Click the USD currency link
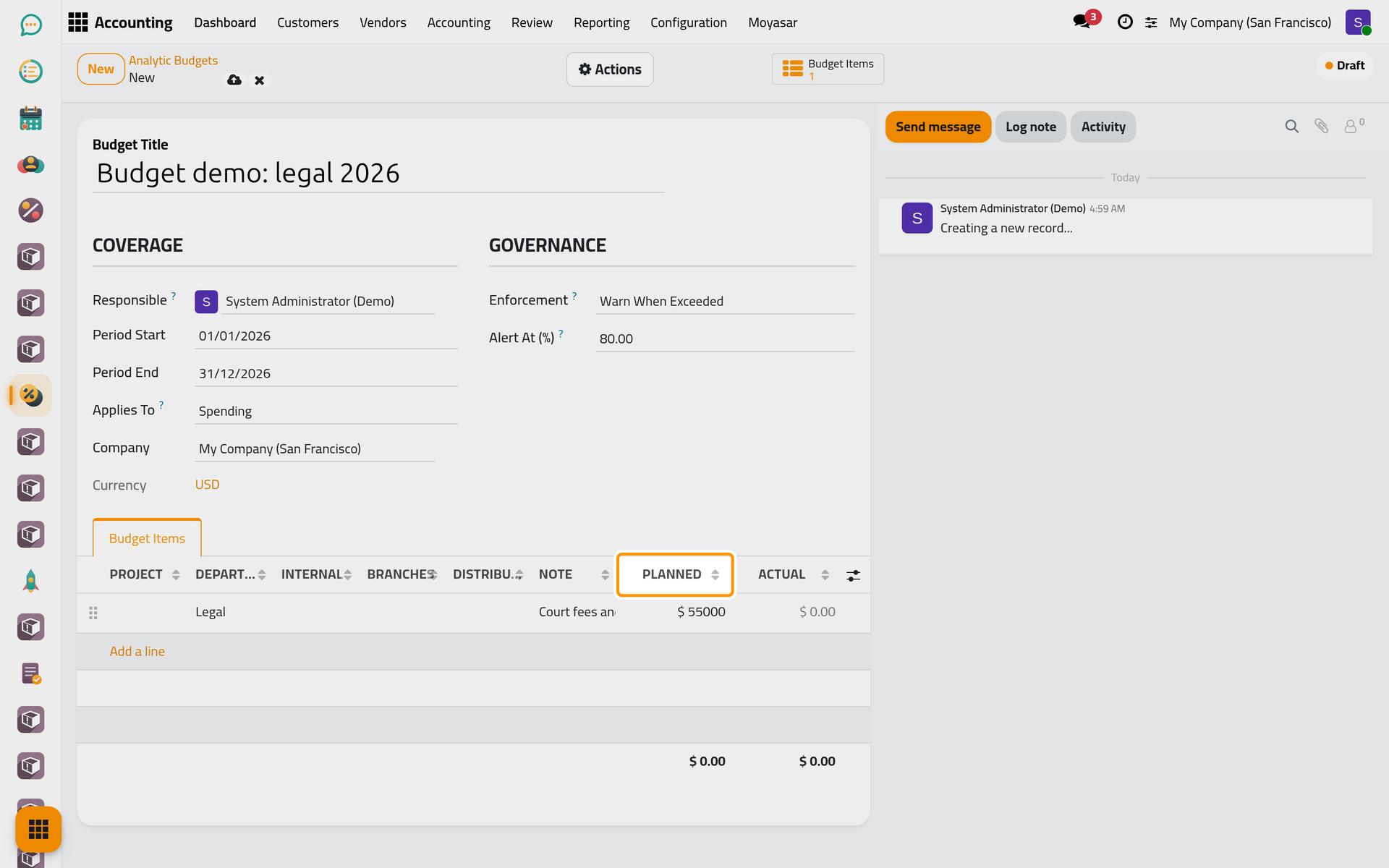Image resolution: width=1389 pixels, height=868 pixels. 207,485
